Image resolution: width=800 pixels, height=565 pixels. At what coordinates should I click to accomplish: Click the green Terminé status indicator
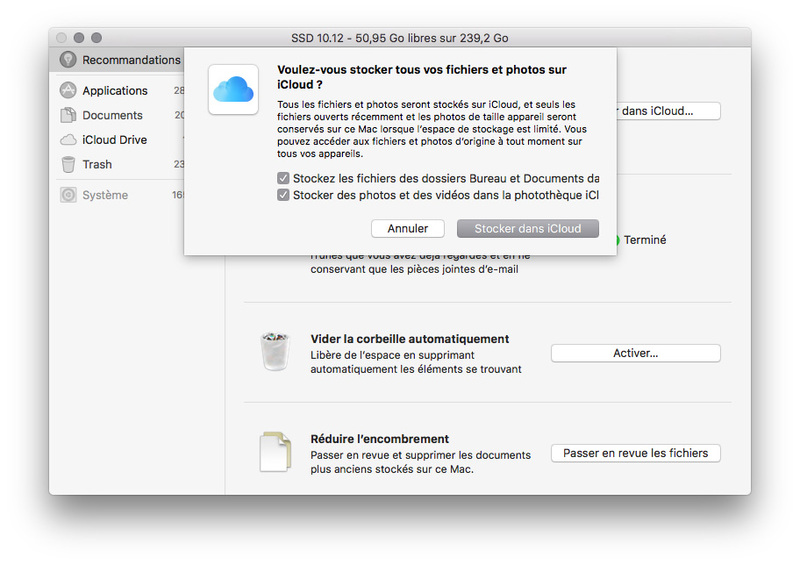(618, 240)
